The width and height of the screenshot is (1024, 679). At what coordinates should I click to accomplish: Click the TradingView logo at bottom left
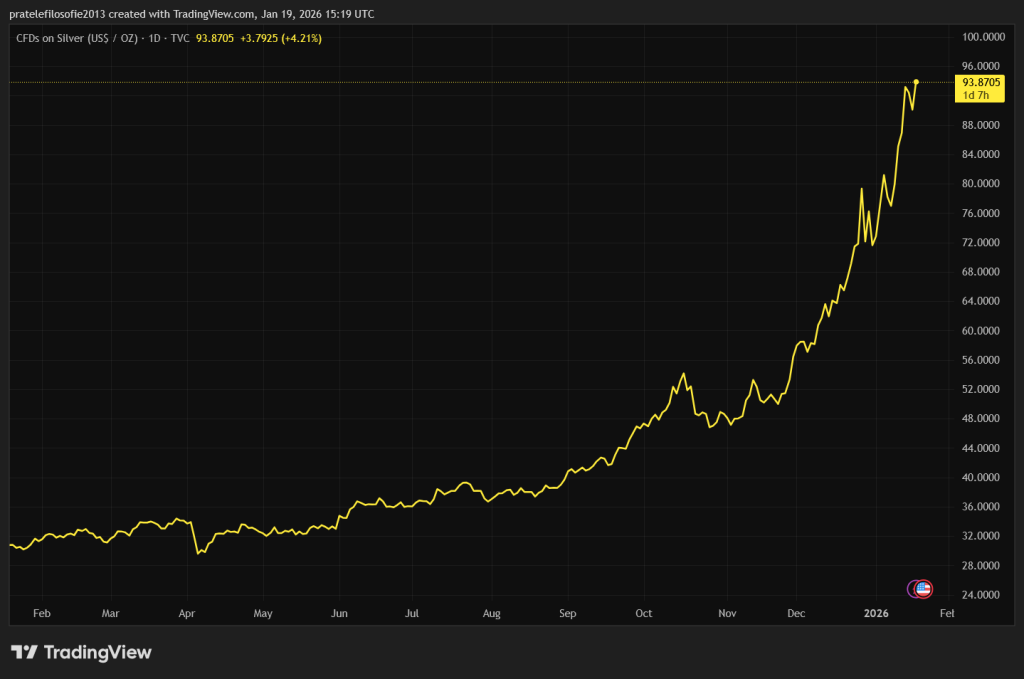click(81, 652)
